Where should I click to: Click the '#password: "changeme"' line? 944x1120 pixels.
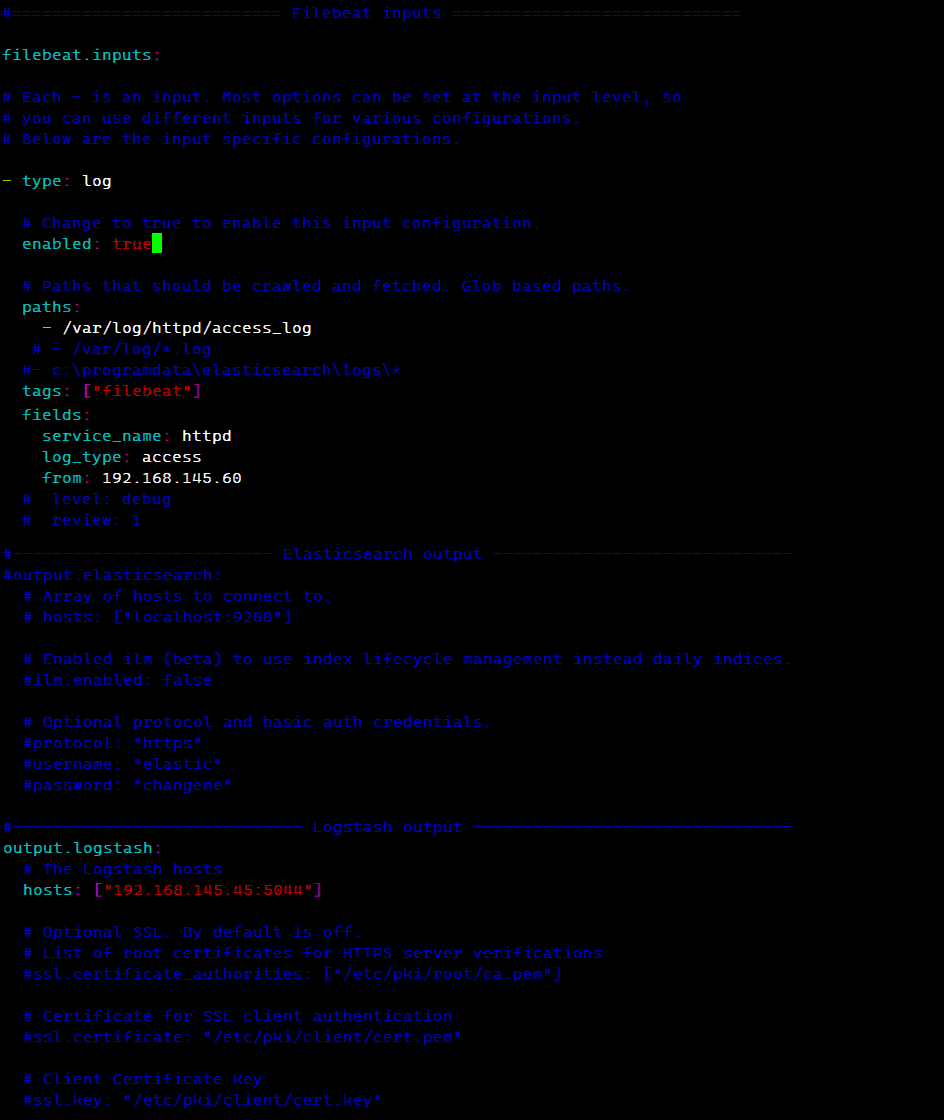127,785
